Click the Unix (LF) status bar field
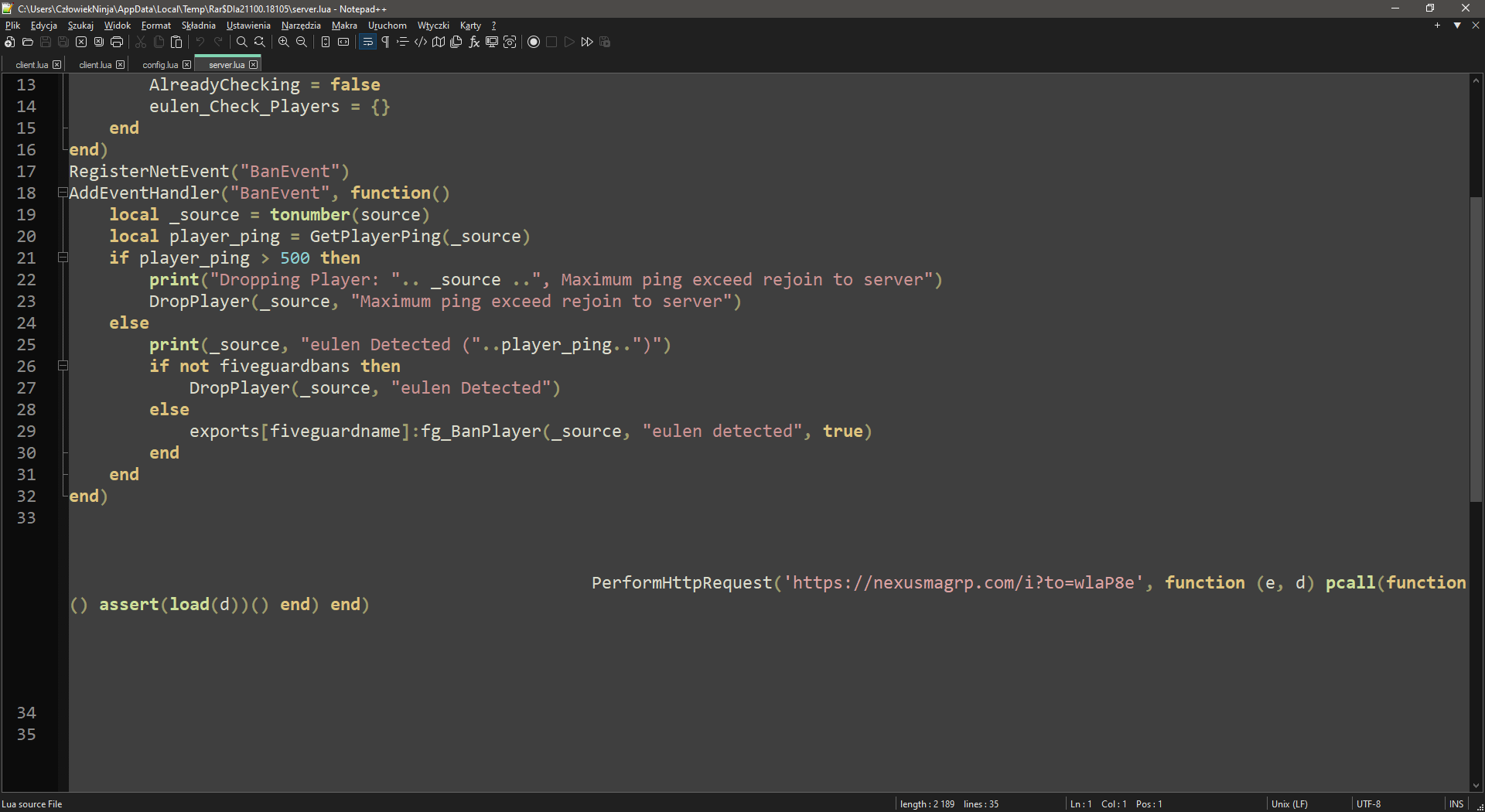Image resolution: width=1485 pixels, height=812 pixels. pyautogui.click(x=1289, y=804)
